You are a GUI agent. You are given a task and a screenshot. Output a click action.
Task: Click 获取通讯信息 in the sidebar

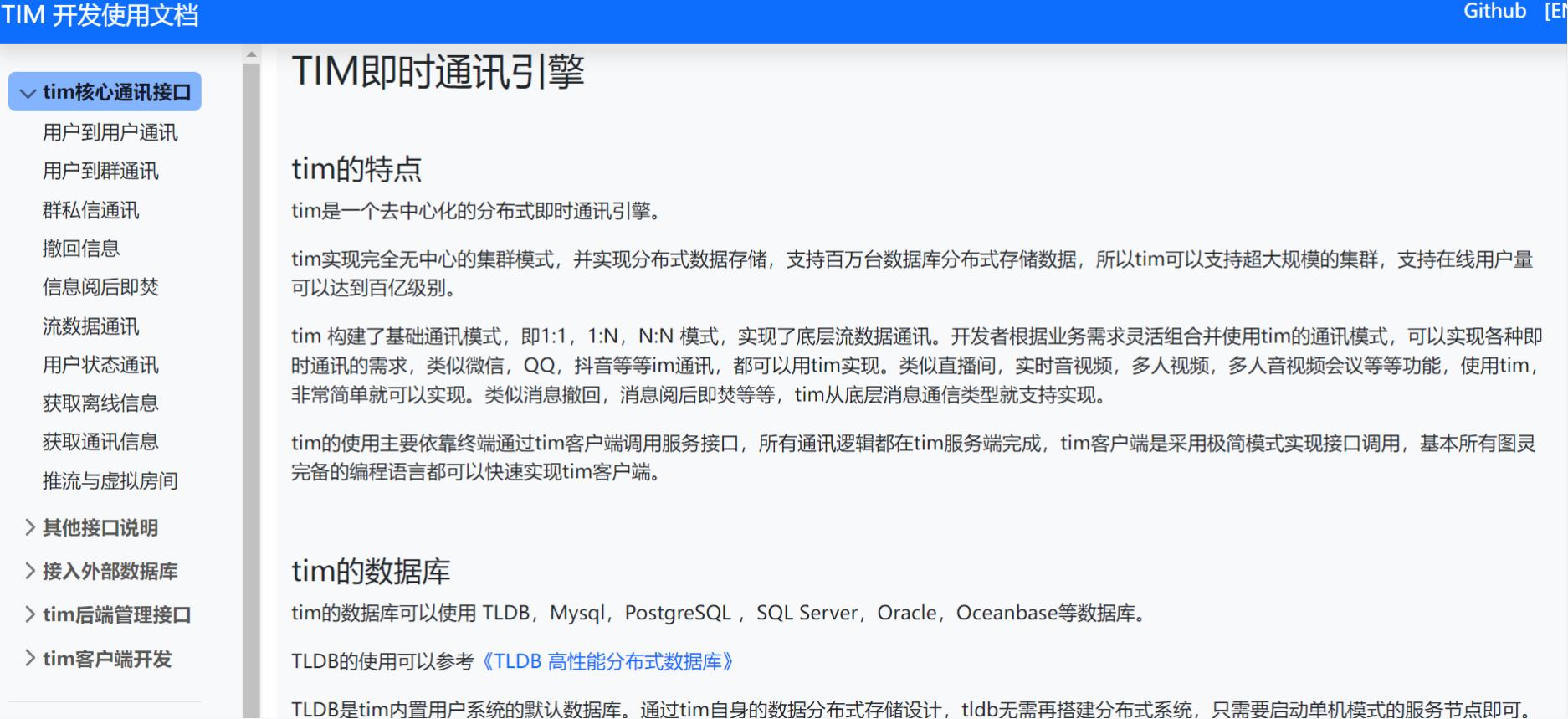(x=100, y=442)
